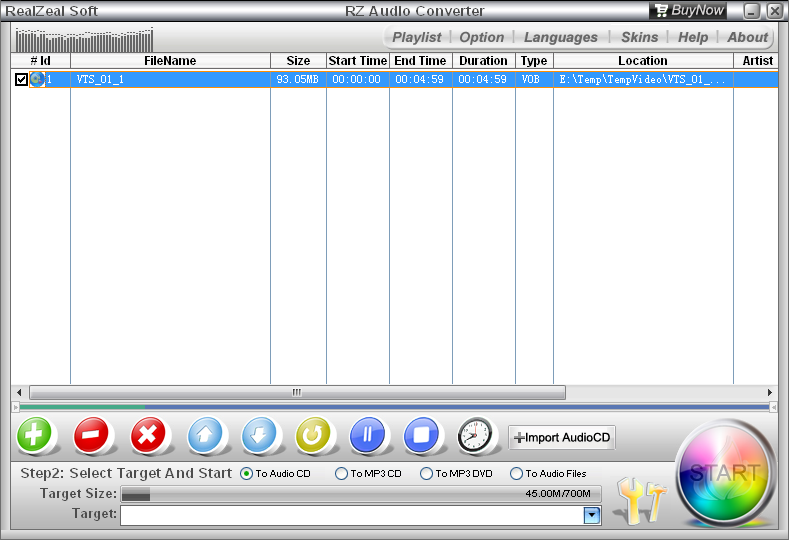Choose the To Audio Files radio button
789x540 pixels.
pos(517,474)
